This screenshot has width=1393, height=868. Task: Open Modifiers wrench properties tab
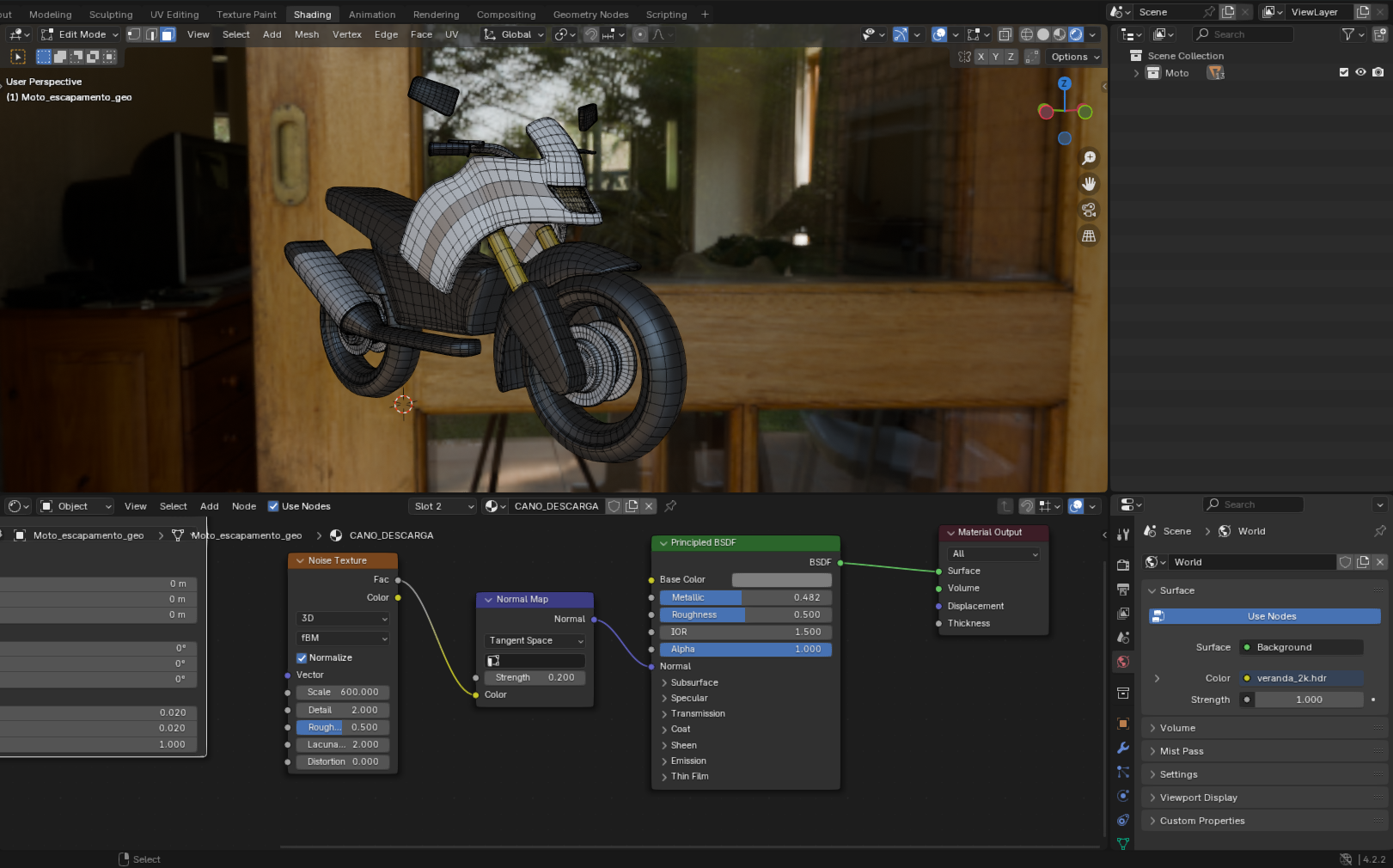click(1122, 748)
